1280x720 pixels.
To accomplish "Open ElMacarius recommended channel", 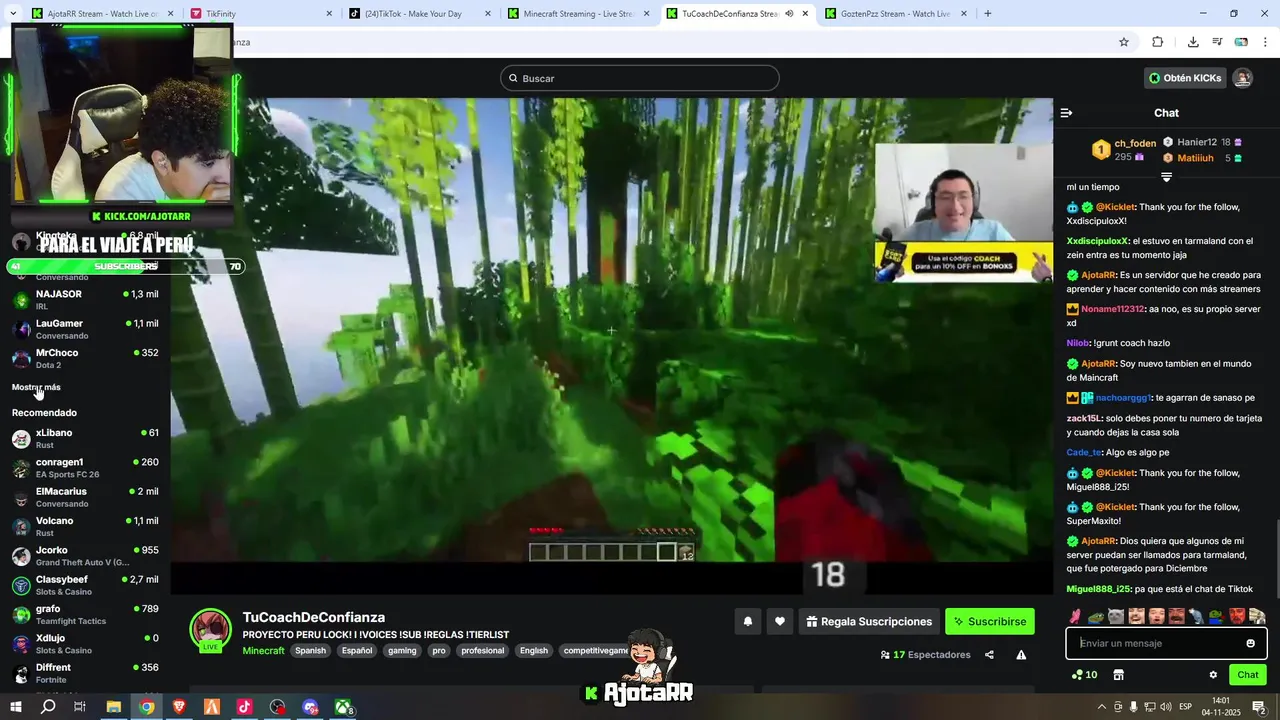I will point(85,497).
